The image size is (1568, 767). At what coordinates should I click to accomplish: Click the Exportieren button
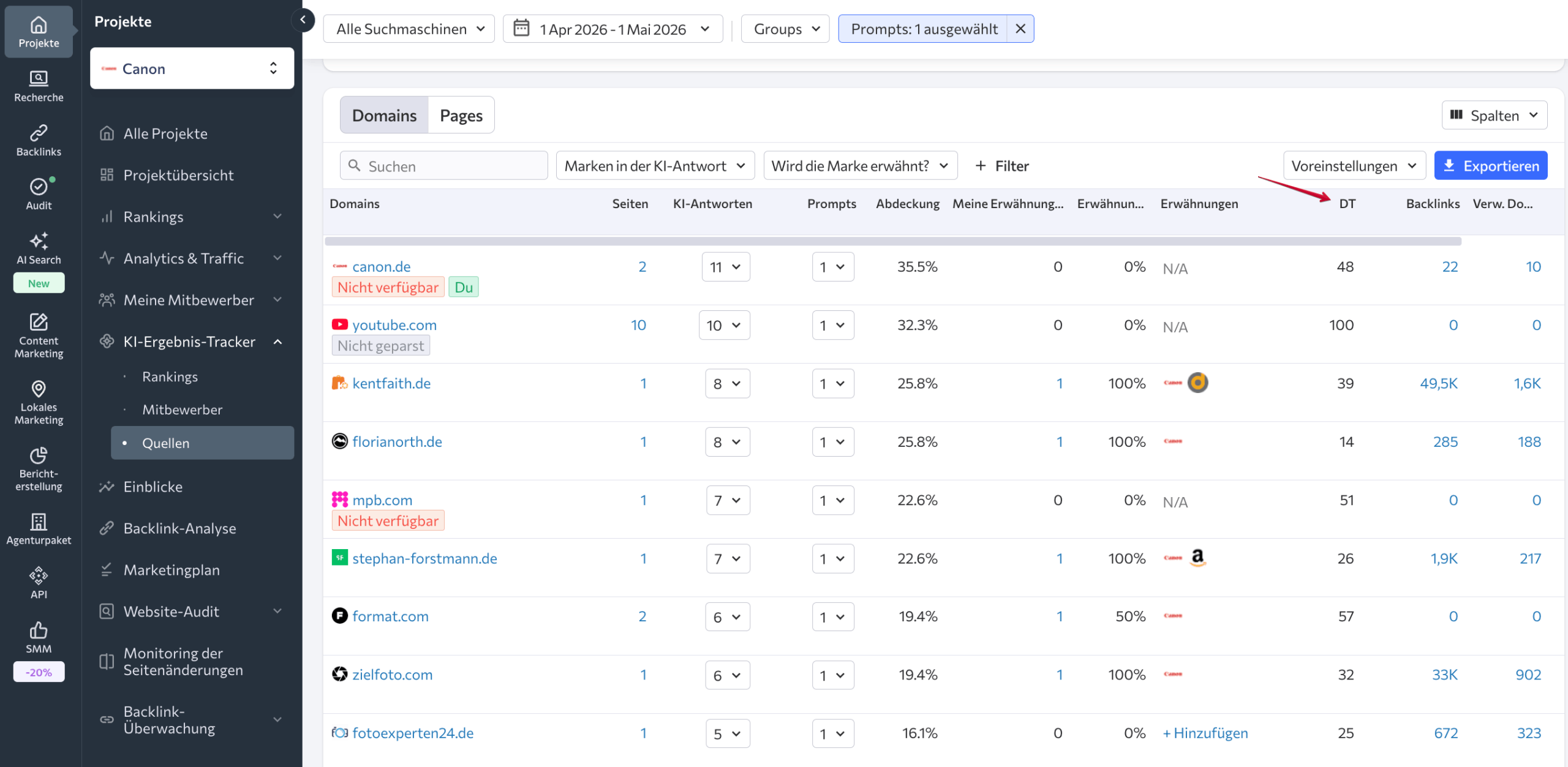(1491, 166)
